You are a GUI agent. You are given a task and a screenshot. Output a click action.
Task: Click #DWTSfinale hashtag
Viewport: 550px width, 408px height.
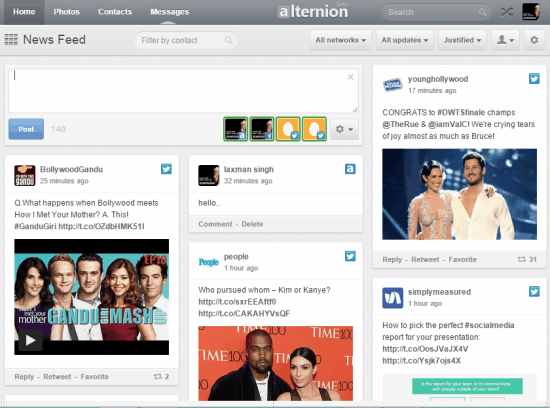point(461,112)
